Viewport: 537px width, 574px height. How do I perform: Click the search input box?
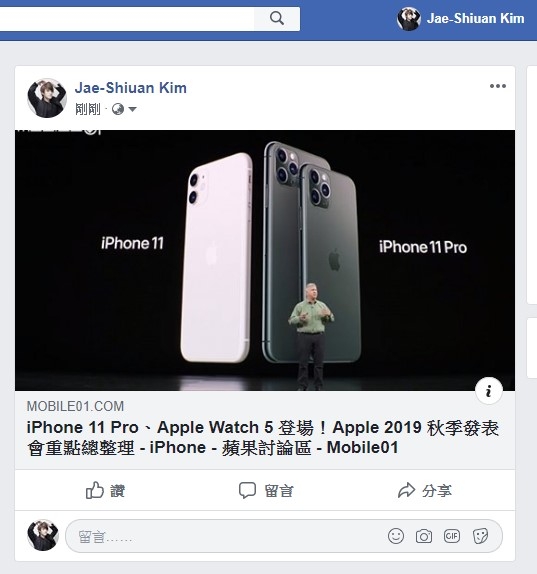click(x=127, y=18)
